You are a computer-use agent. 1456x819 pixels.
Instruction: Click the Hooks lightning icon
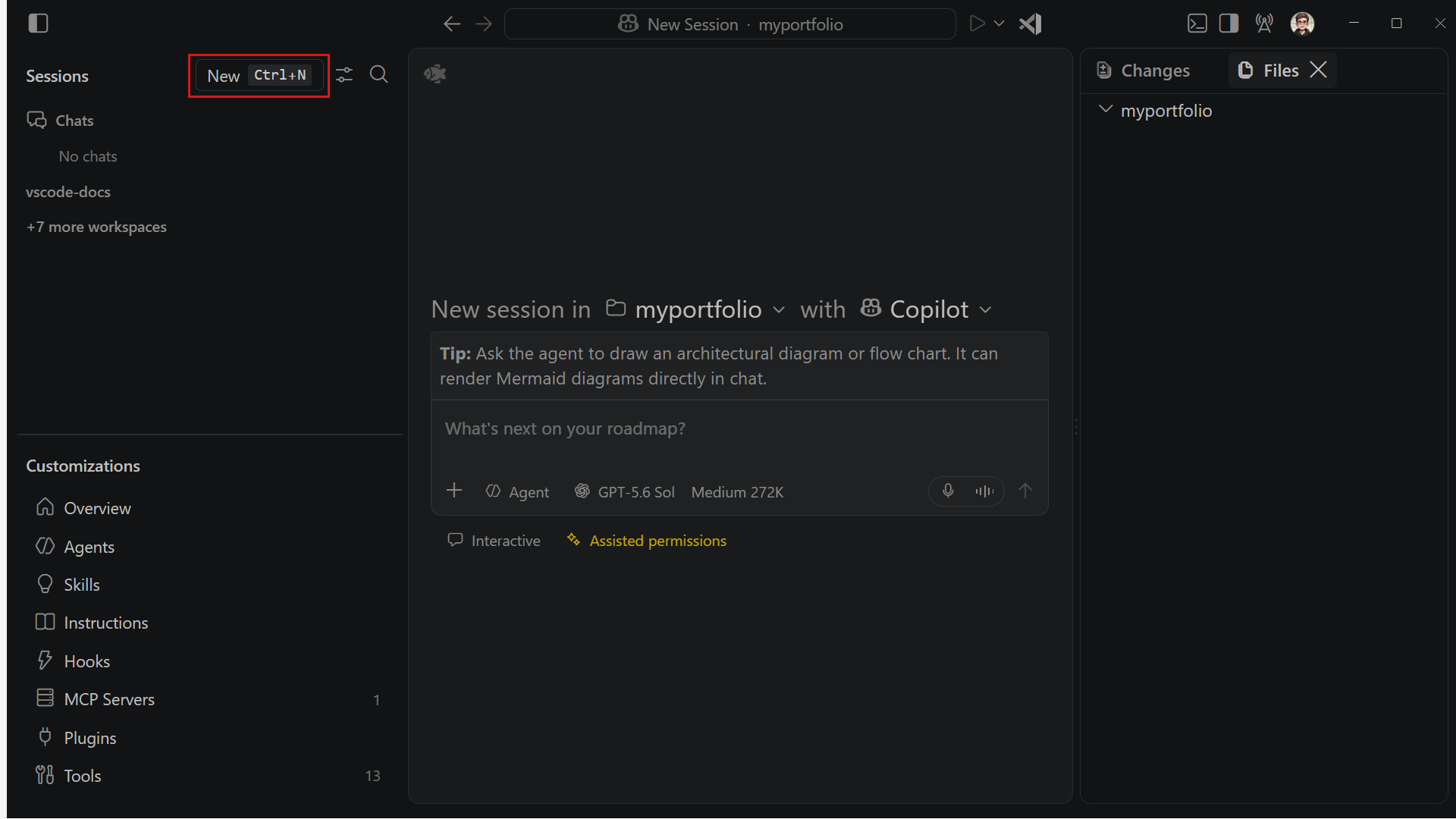45,660
